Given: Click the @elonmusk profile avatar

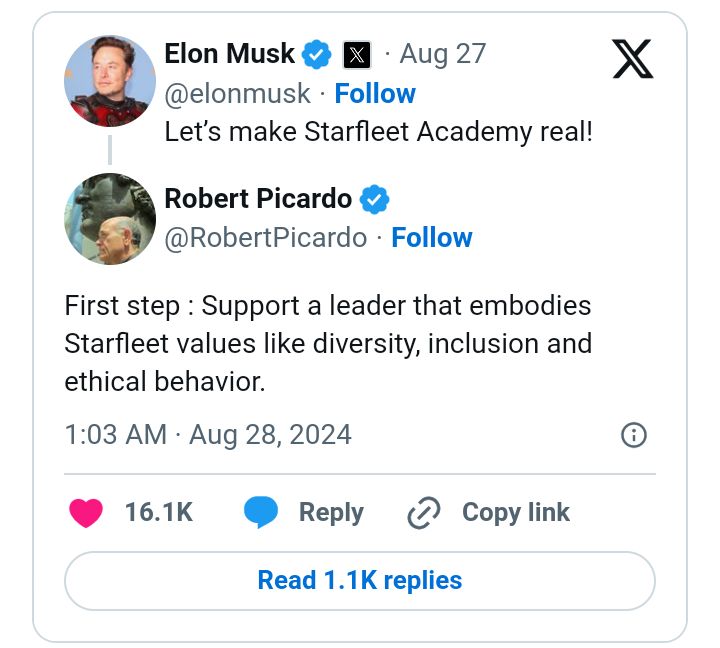Looking at the screenshot, I should tap(110, 83).
